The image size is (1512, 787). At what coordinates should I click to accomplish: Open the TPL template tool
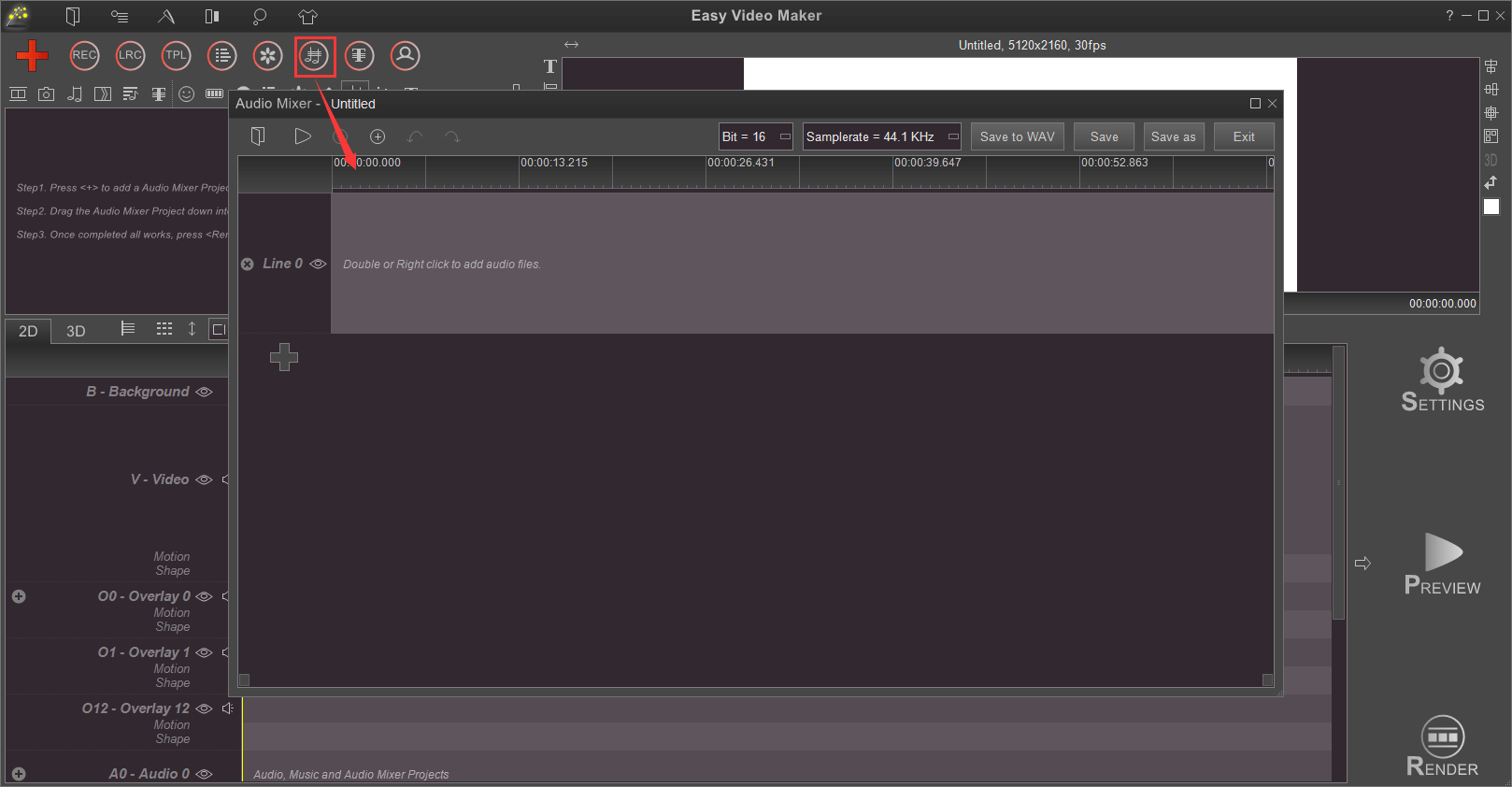click(x=176, y=55)
